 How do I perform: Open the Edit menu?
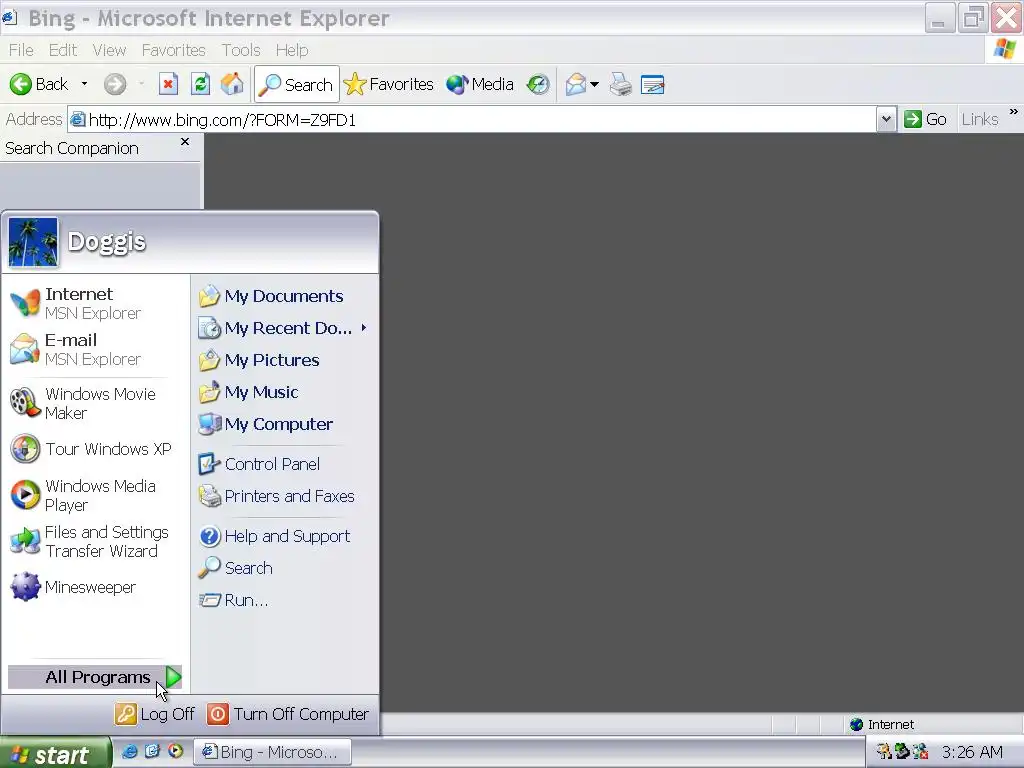[x=63, y=50]
